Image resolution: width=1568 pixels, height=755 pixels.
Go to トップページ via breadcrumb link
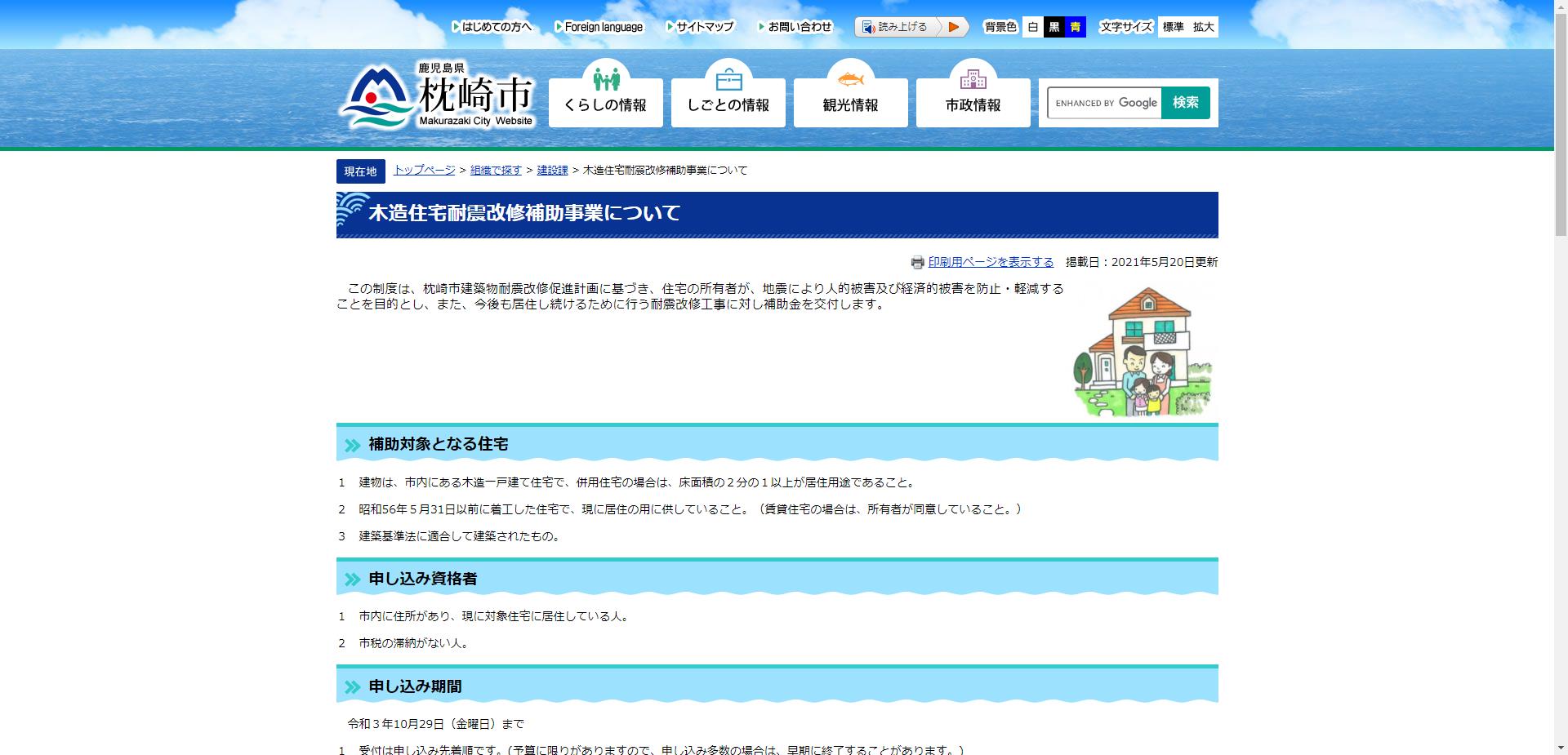(423, 170)
